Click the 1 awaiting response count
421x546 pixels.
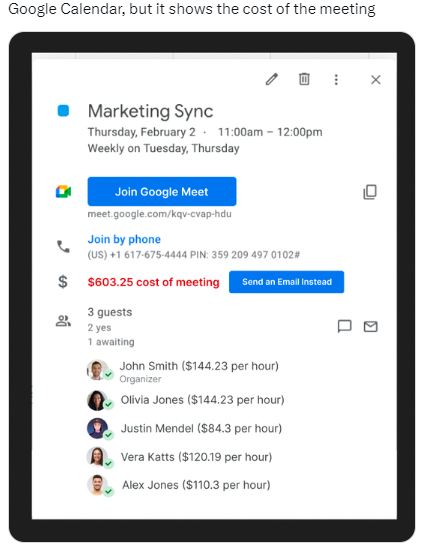111,342
